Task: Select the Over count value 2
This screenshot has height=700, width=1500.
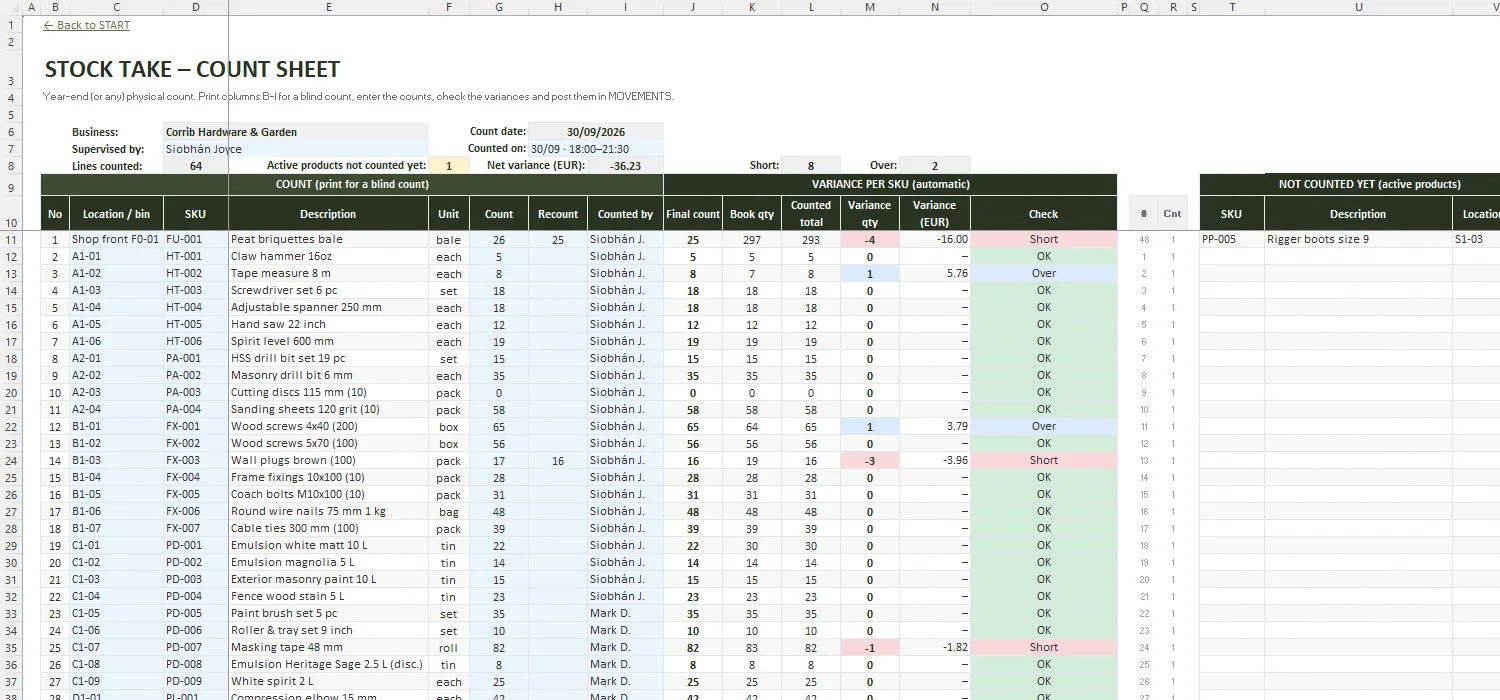Action: pyautogui.click(x=935, y=166)
